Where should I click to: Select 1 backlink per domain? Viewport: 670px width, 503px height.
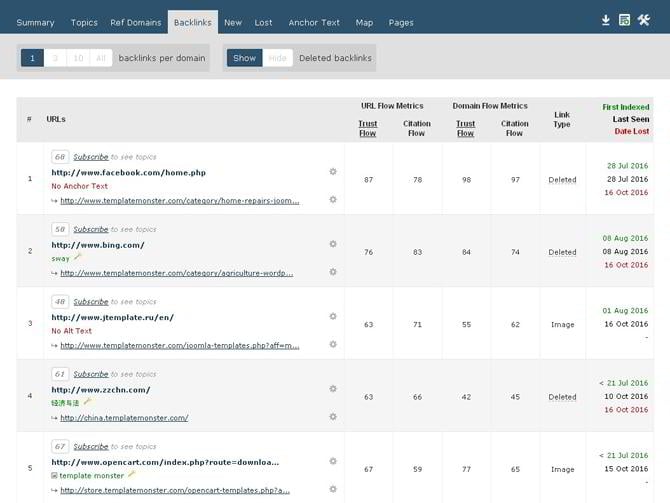(x=31, y=58)
